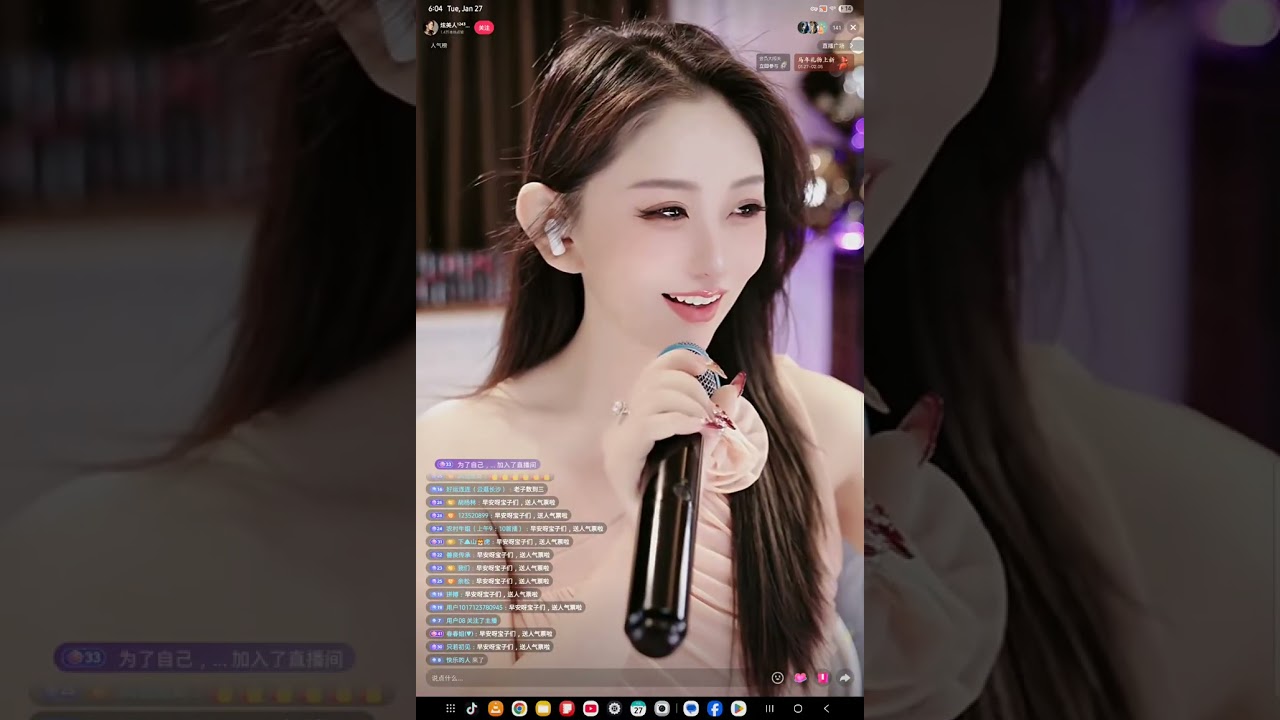The image size is (1280, 720).
Task: Tap the home navigation circle button
Action: pyautogui.click(x=798, y=709)
